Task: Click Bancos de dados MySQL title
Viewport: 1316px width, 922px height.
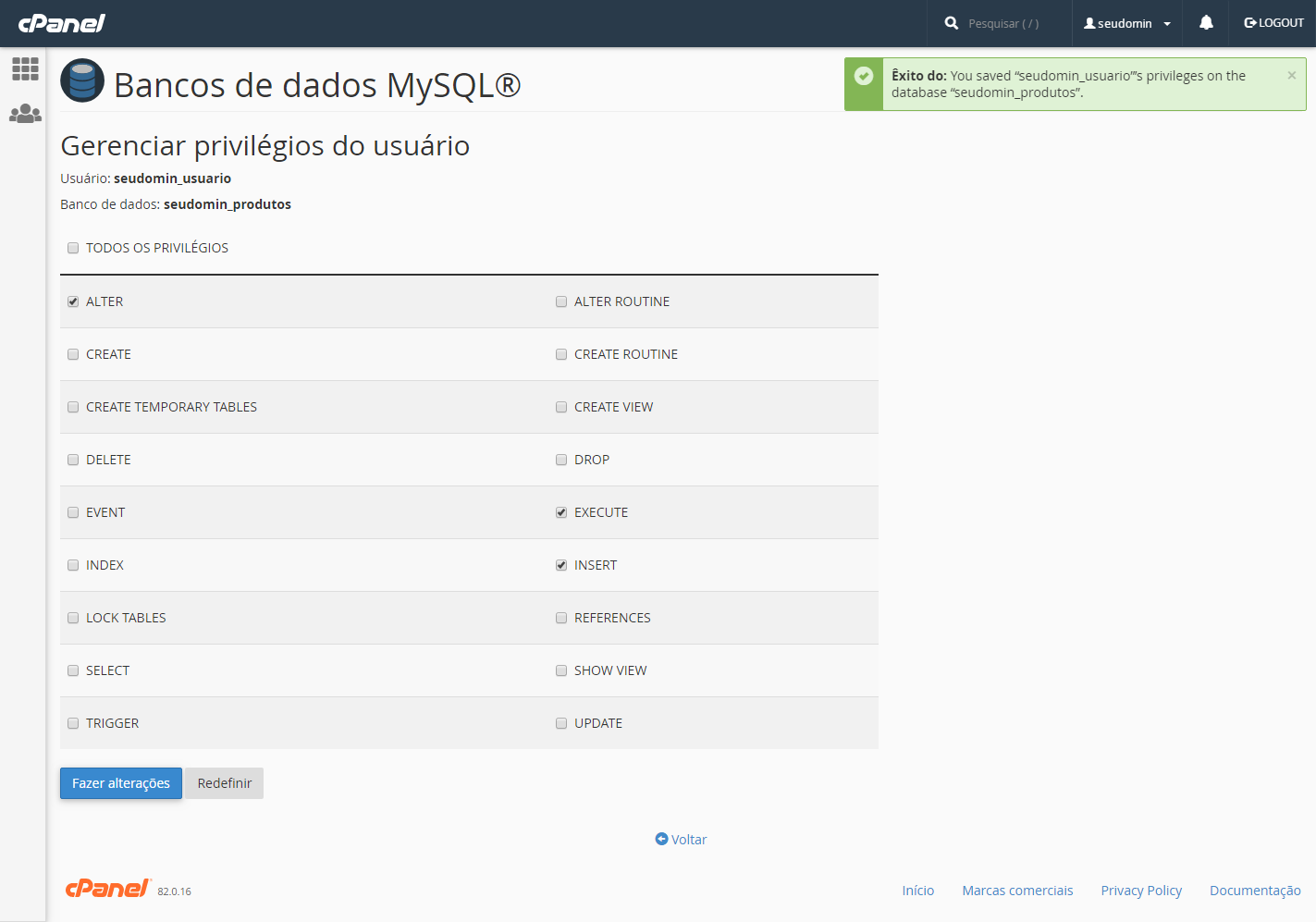Action: [x=317, y=85]
